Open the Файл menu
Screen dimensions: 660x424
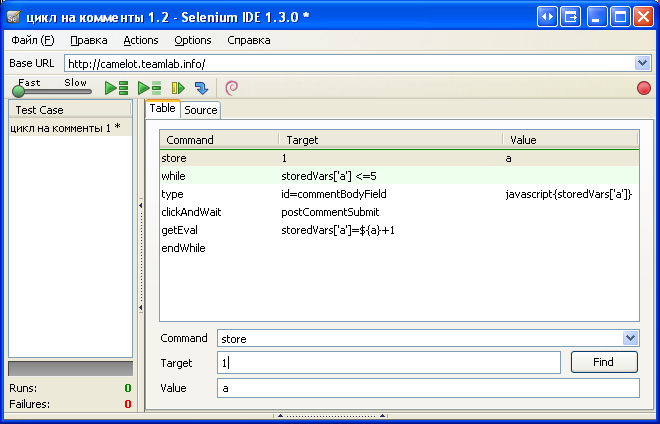[x=33, y=40]
